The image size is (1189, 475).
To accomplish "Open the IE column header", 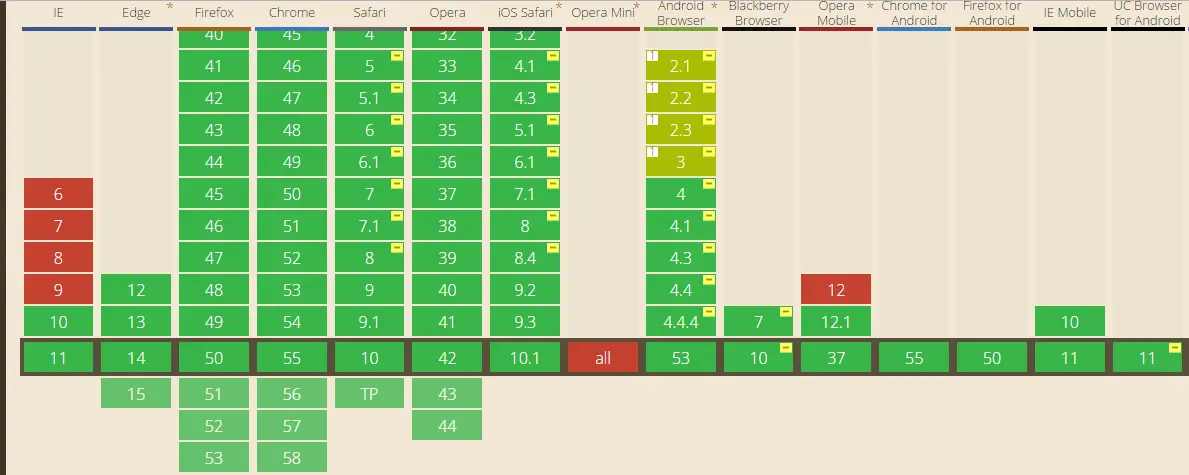I will pos(58,13).
